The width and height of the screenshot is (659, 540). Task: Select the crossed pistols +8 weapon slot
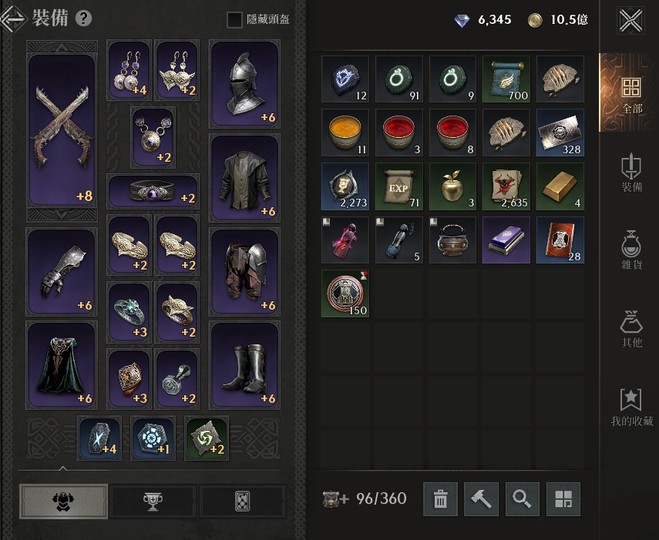point(62,129)
